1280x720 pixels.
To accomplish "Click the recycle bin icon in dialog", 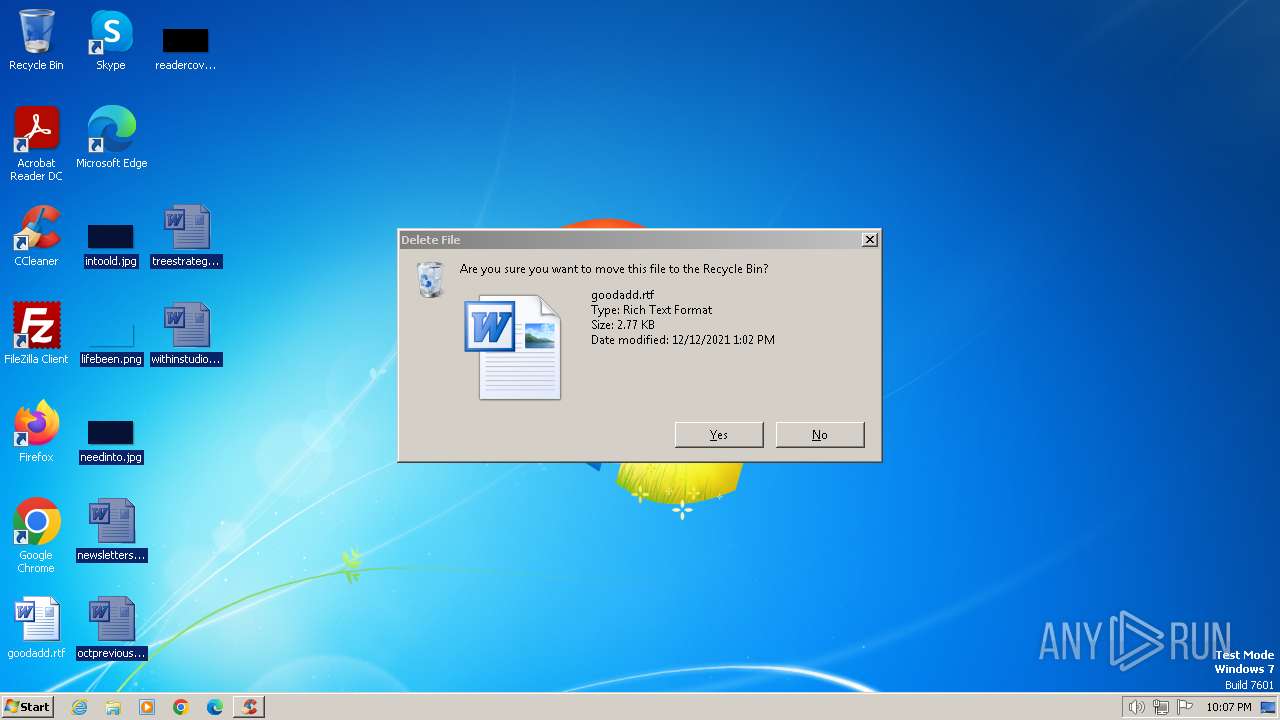I will pyautogui.click(x=430, y=279).
